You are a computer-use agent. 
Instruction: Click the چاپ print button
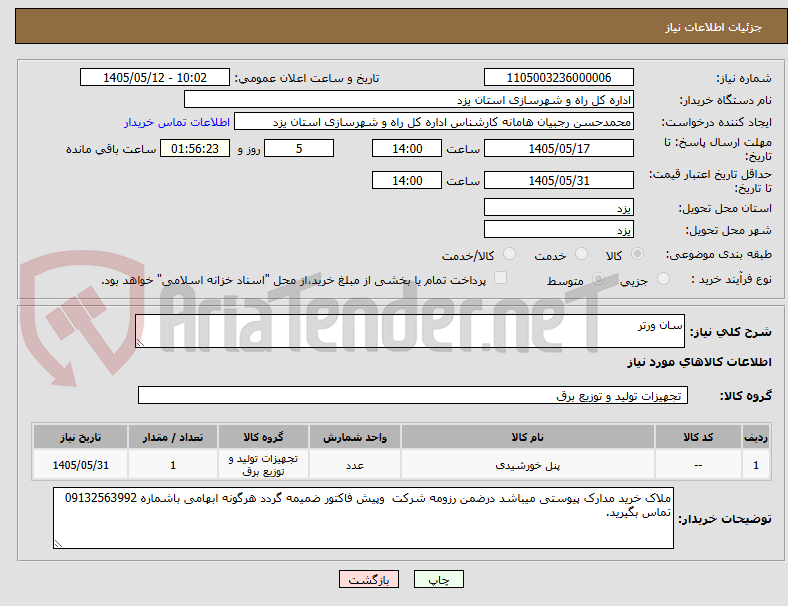click(439, 579)
